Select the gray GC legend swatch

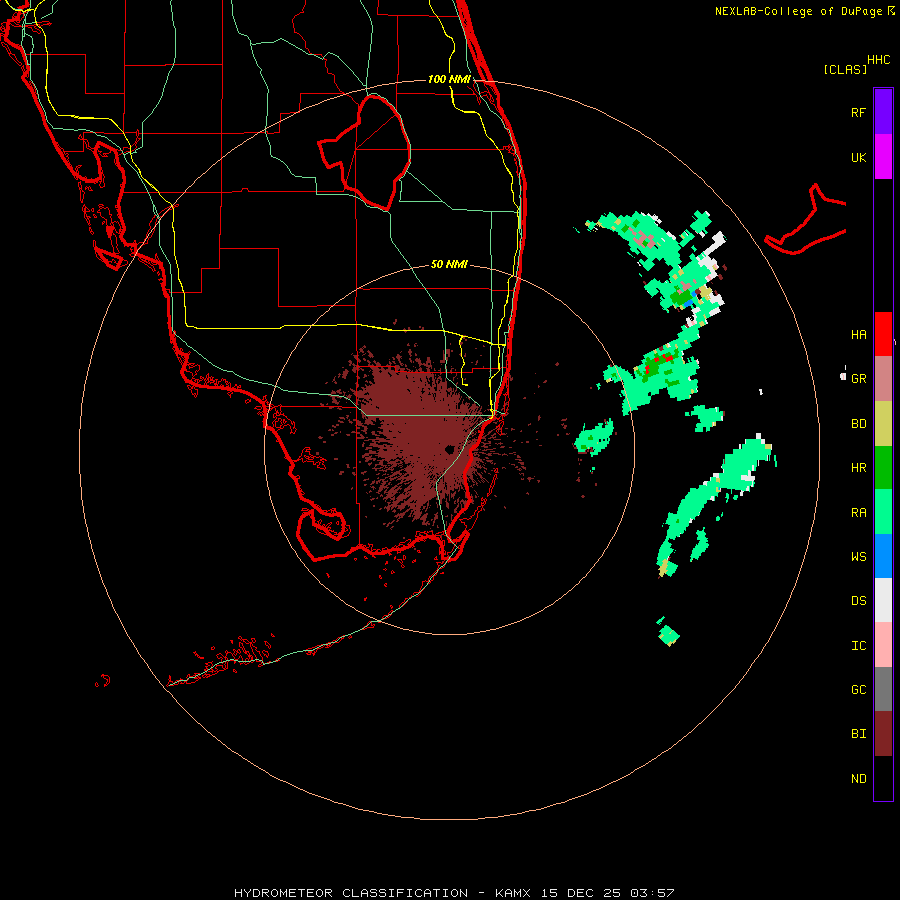click(883, 689)
